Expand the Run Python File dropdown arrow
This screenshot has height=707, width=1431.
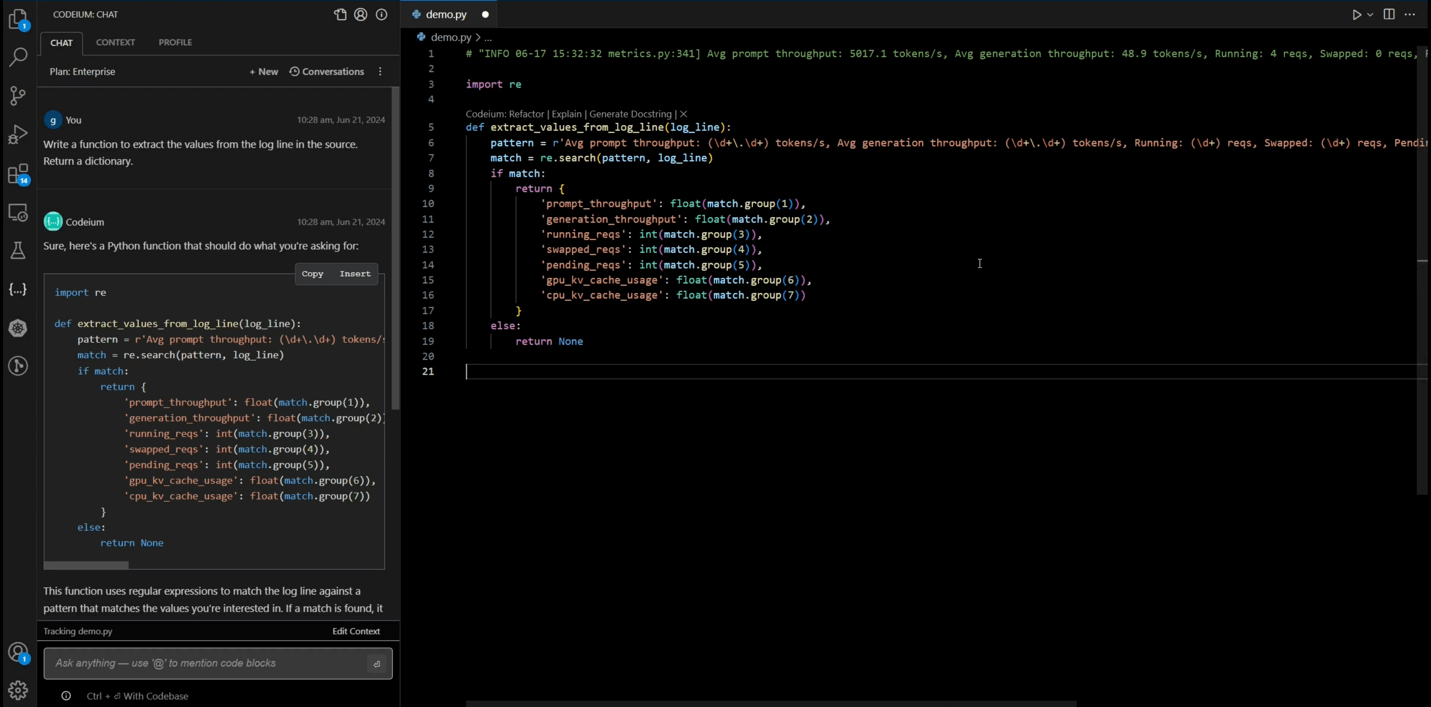(1370, 15)
